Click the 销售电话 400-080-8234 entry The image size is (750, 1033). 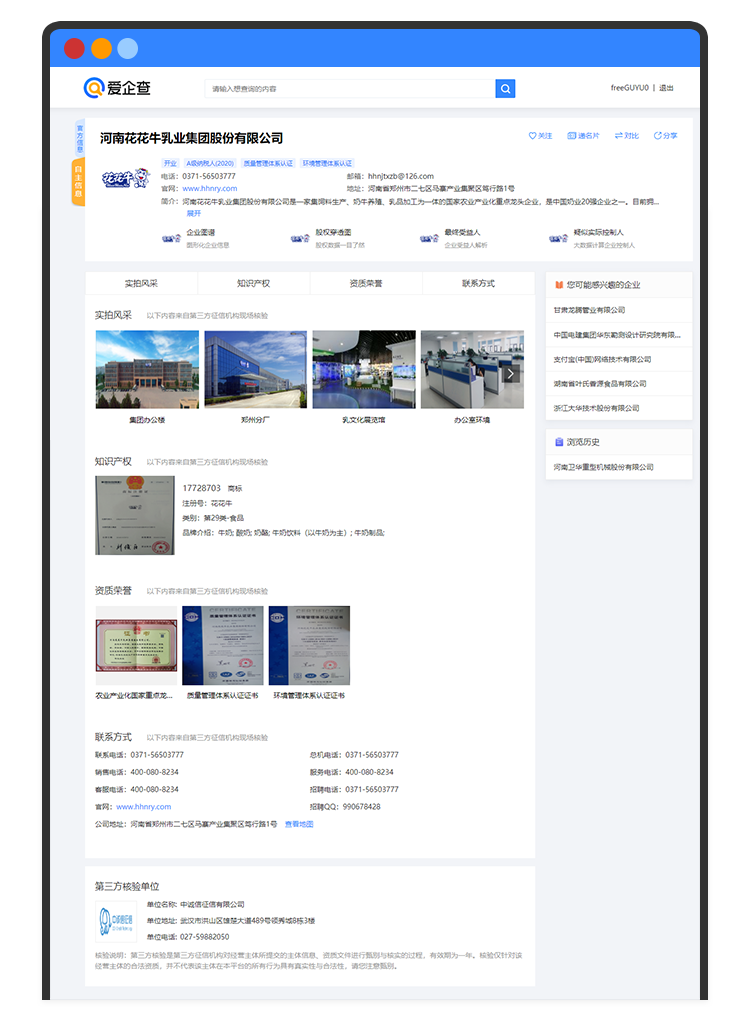click(x=137, y=772)
